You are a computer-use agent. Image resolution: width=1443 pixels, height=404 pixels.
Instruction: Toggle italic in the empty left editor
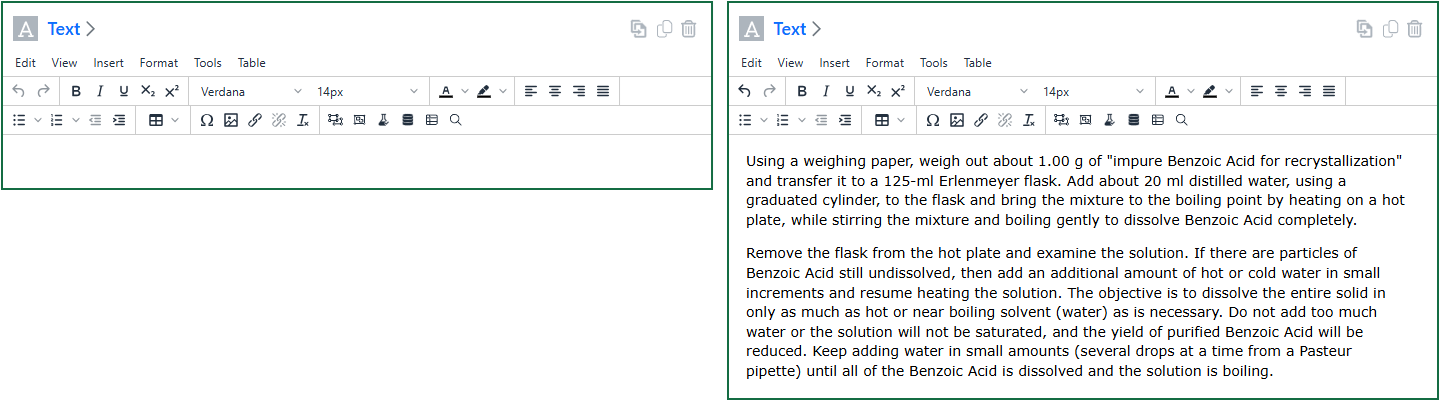click(100, 91)
